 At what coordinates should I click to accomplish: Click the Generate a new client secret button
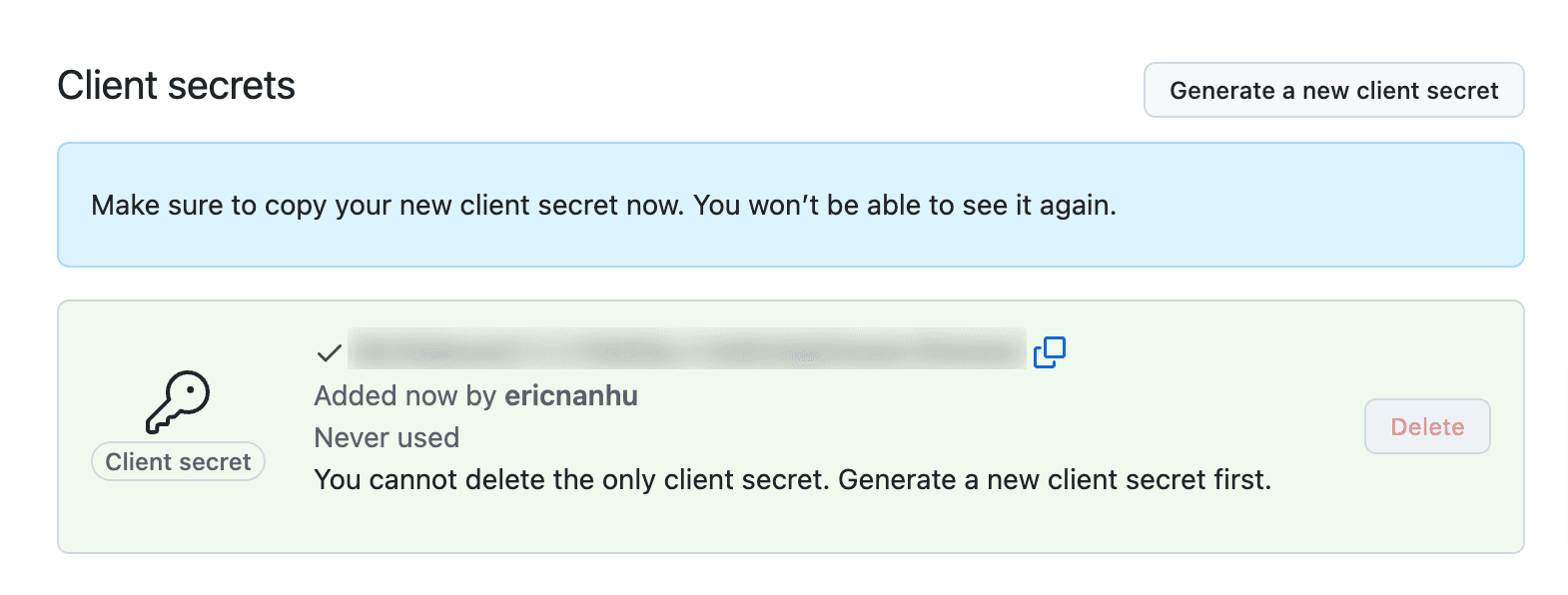(1333, 90)
